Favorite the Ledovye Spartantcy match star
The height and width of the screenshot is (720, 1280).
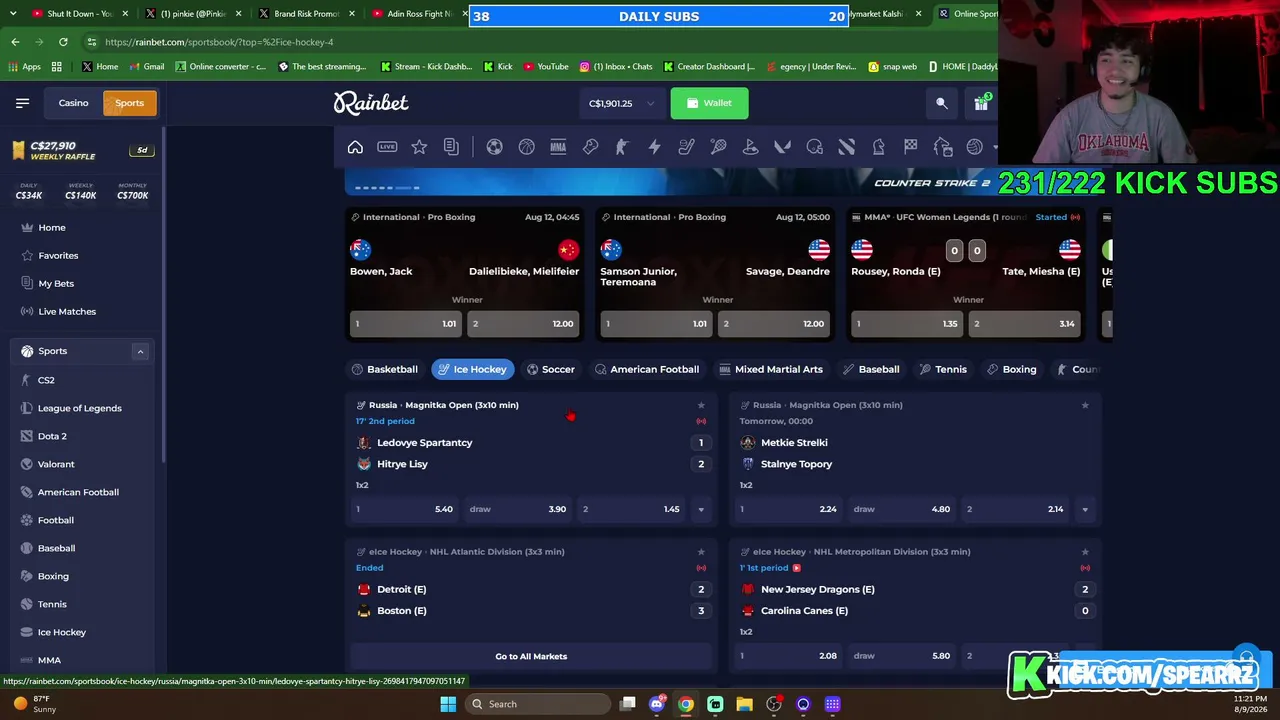[701, 405]
